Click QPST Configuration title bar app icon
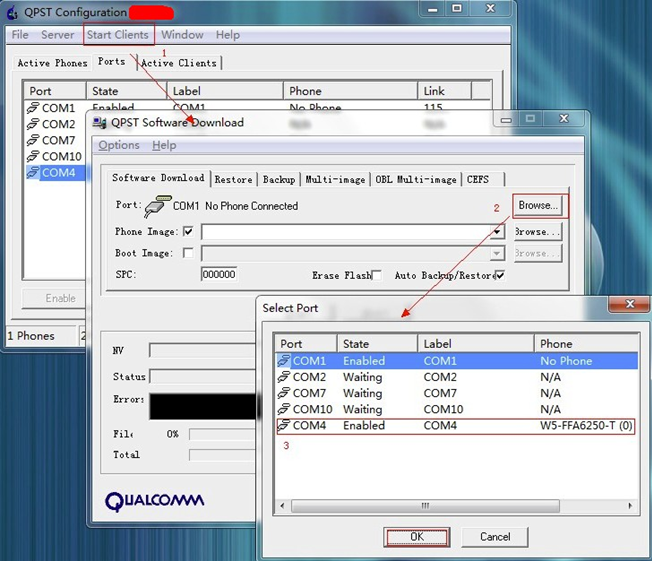Viewport: 652px width, 561px height. [x=12, y=13]
